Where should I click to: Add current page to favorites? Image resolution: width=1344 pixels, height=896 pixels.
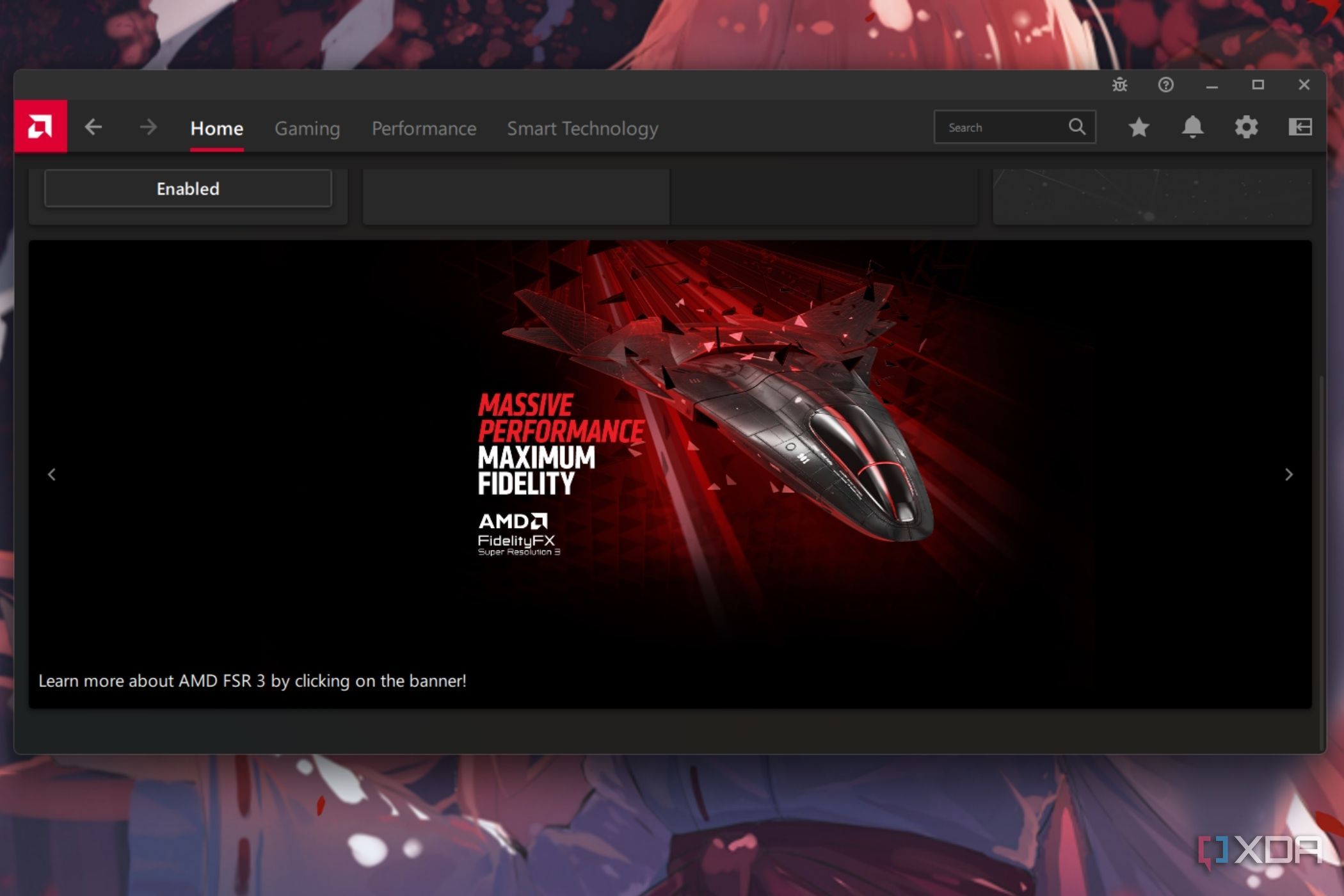[1139, 127]
